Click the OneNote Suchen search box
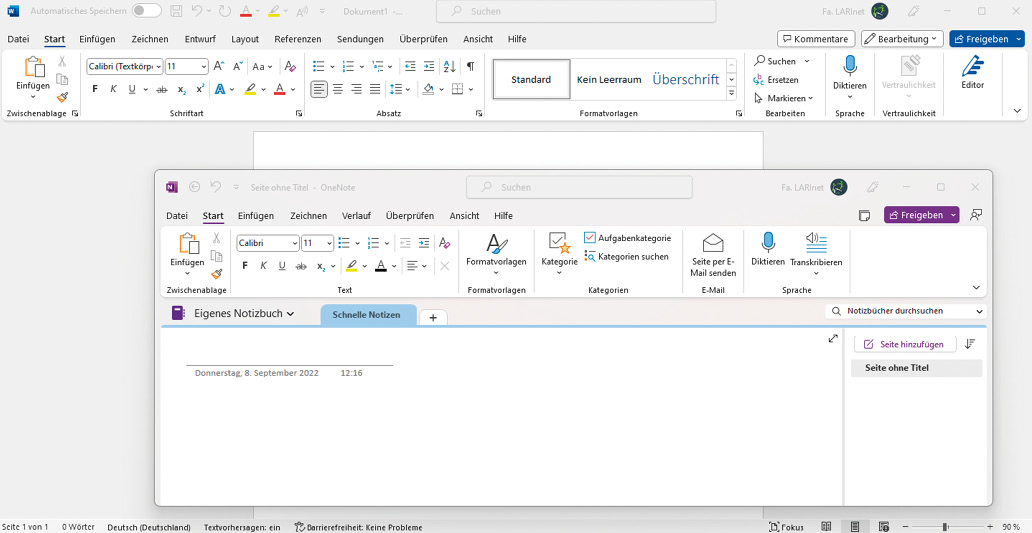The width and height of the screenshot is (1032, 533). point(579,187)
